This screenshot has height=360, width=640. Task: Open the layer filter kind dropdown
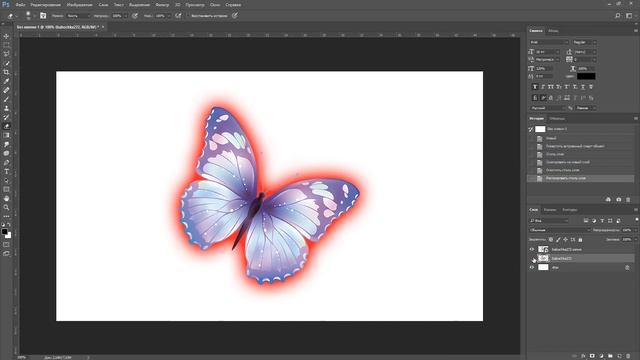click(x=549, y=221)
